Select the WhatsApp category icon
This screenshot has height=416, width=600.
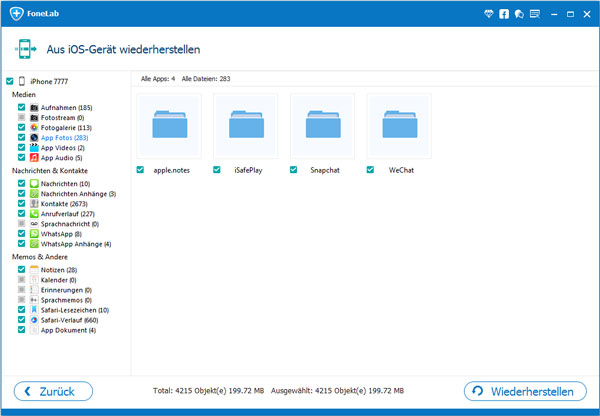(34, 233)
